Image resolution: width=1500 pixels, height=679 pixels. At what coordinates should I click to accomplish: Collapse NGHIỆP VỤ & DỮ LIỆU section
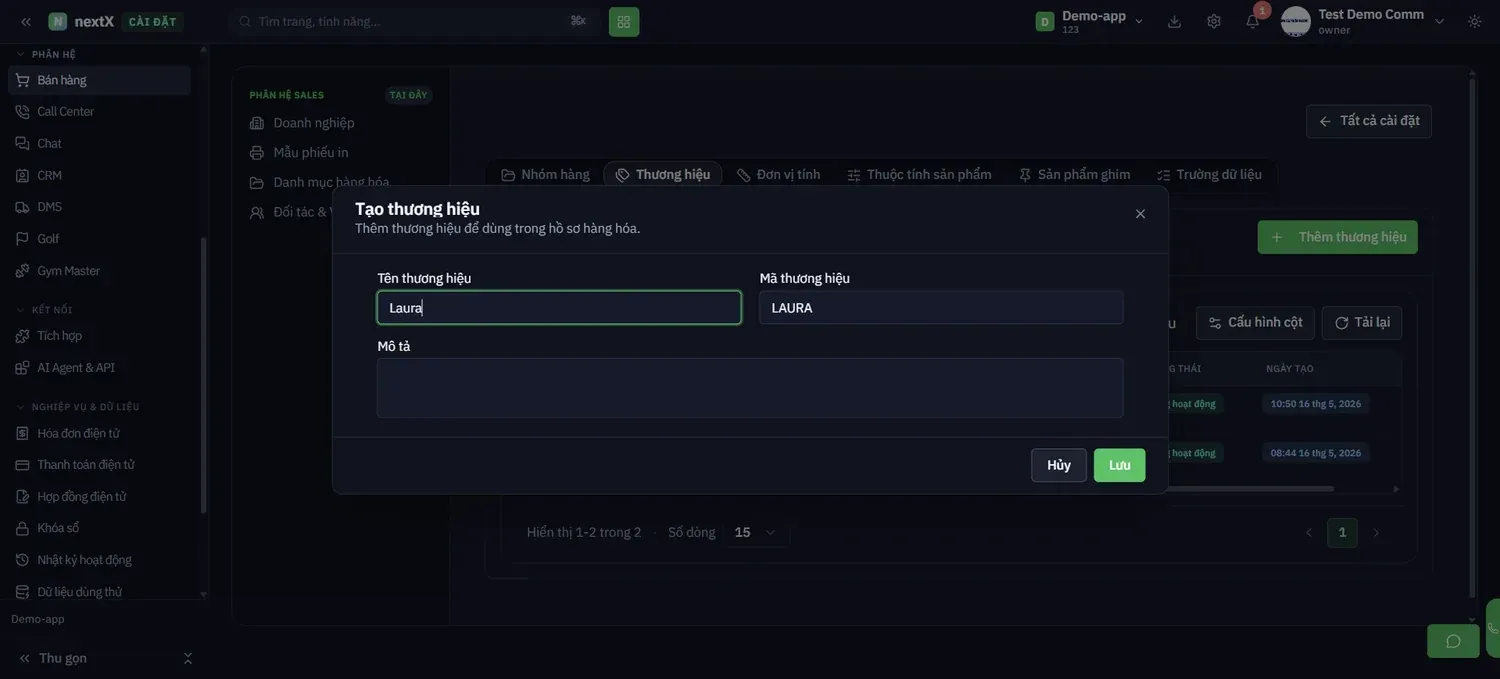tap(78, 407)
